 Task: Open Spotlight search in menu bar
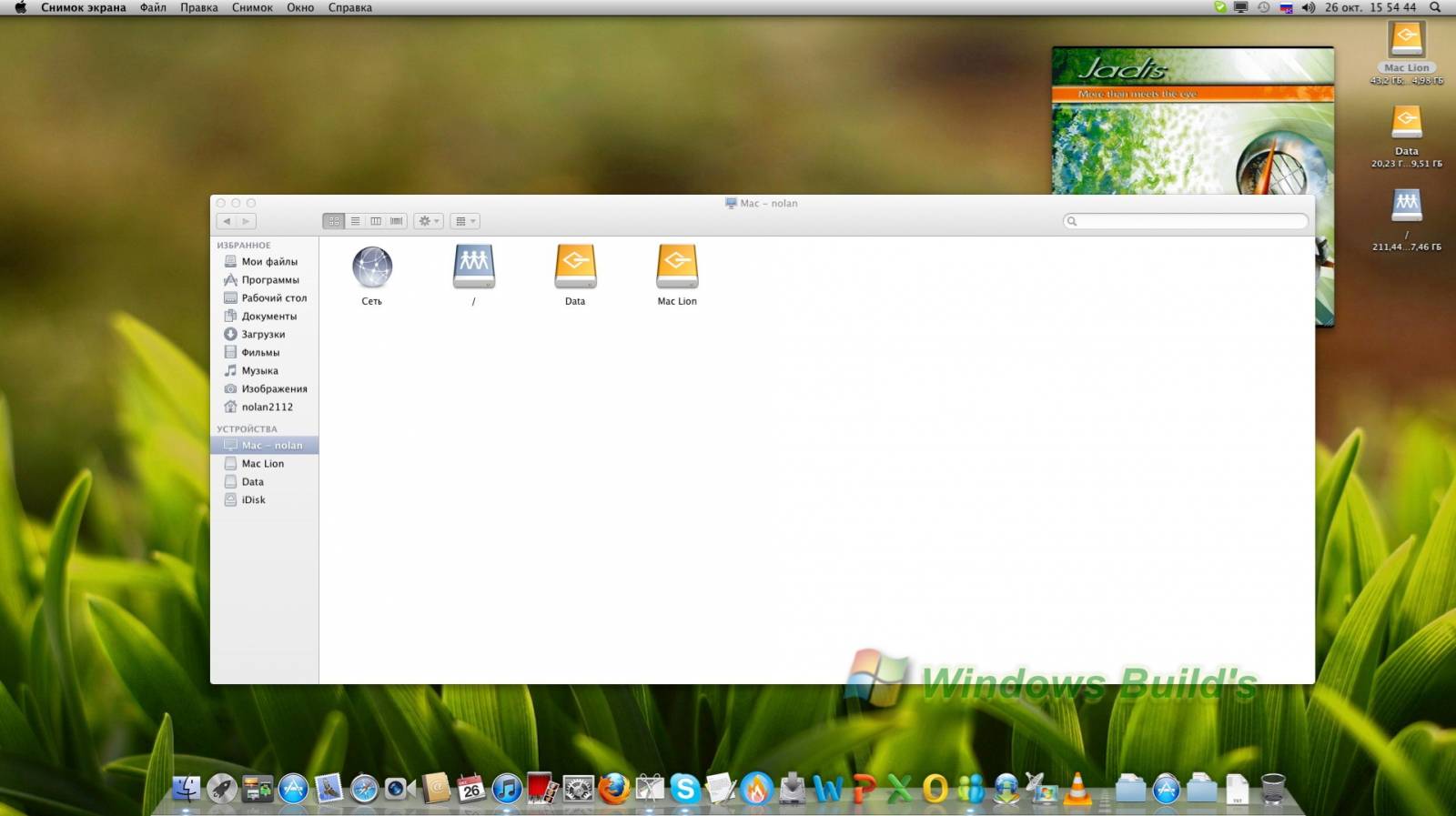click(1435, 7)
